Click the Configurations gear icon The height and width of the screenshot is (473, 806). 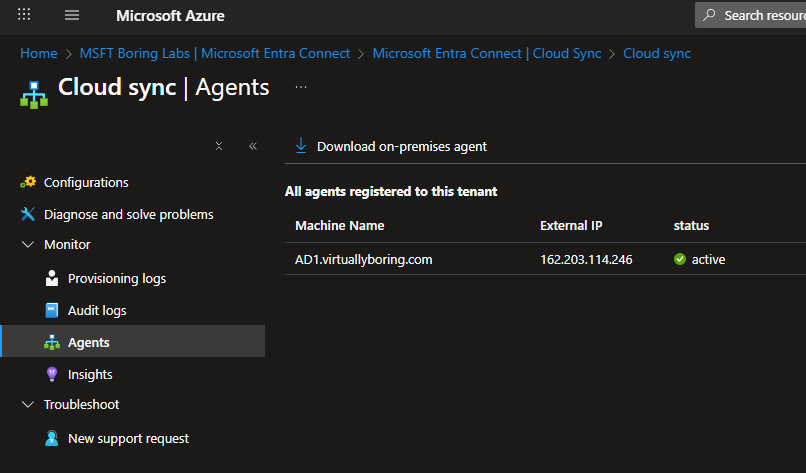28,182
